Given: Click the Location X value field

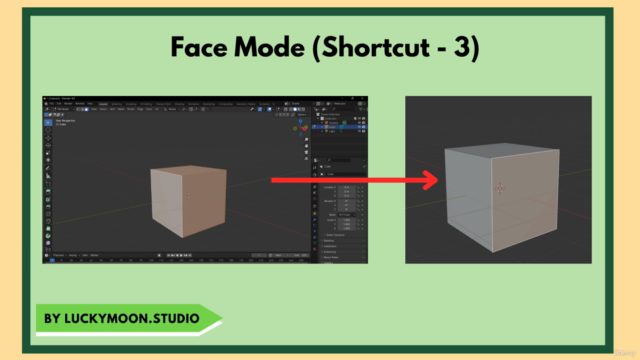Looking at the screenshot, I should 346,187.
